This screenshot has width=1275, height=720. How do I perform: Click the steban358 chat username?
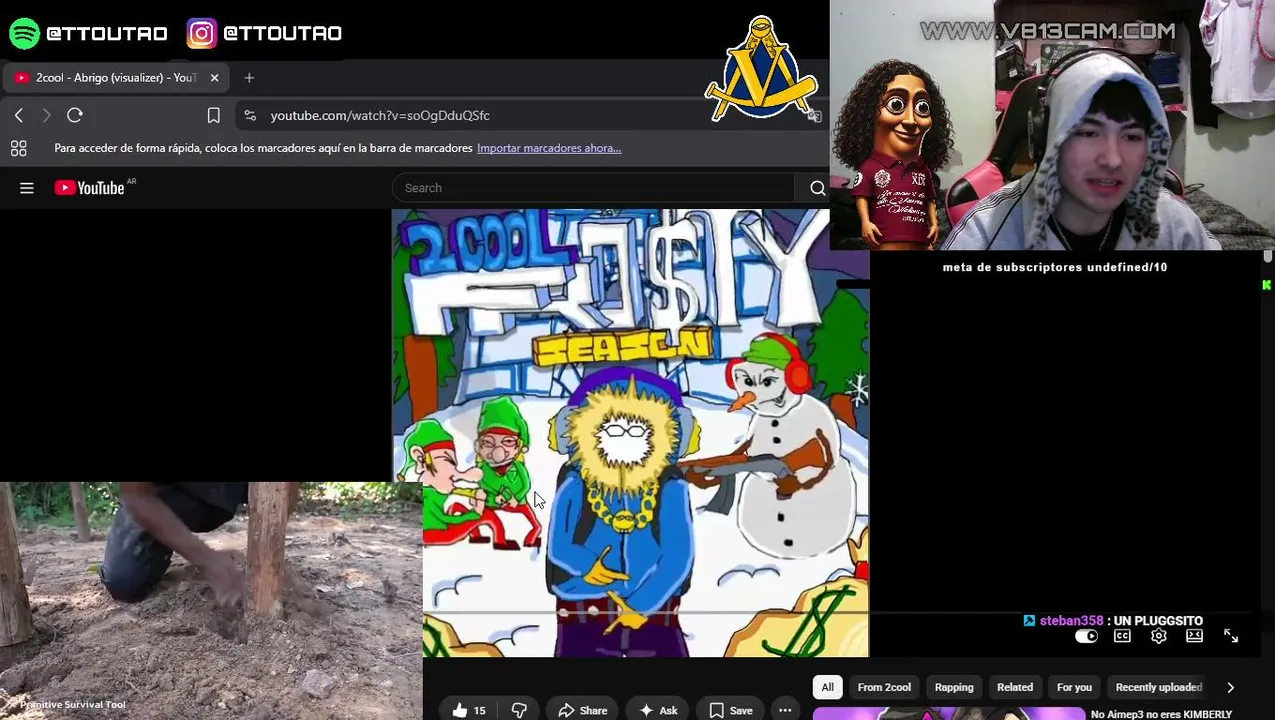1071,621
